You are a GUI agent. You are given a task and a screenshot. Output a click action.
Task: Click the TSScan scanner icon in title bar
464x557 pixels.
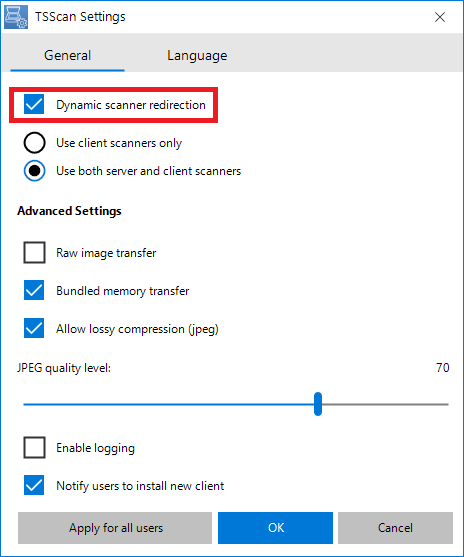16,17
